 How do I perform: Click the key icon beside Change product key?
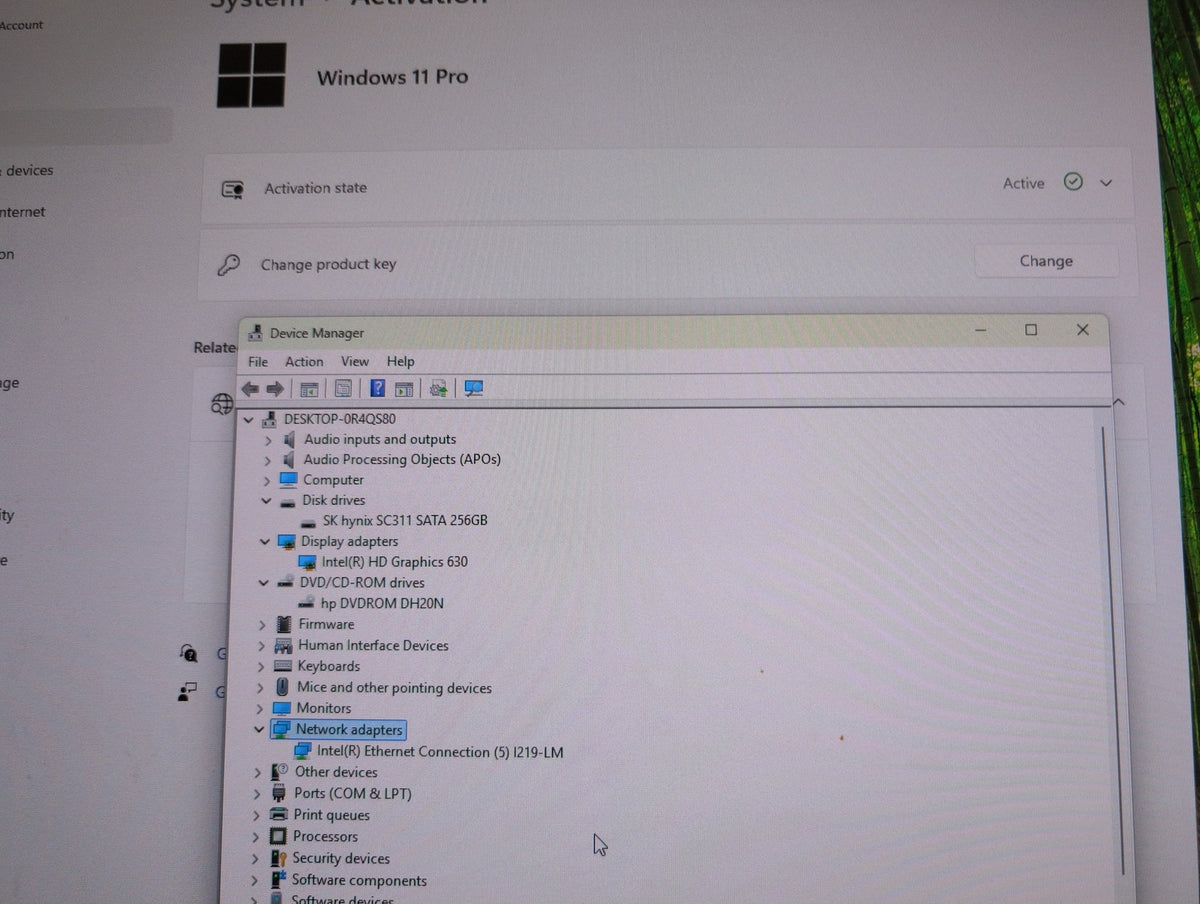click(229, 265)
